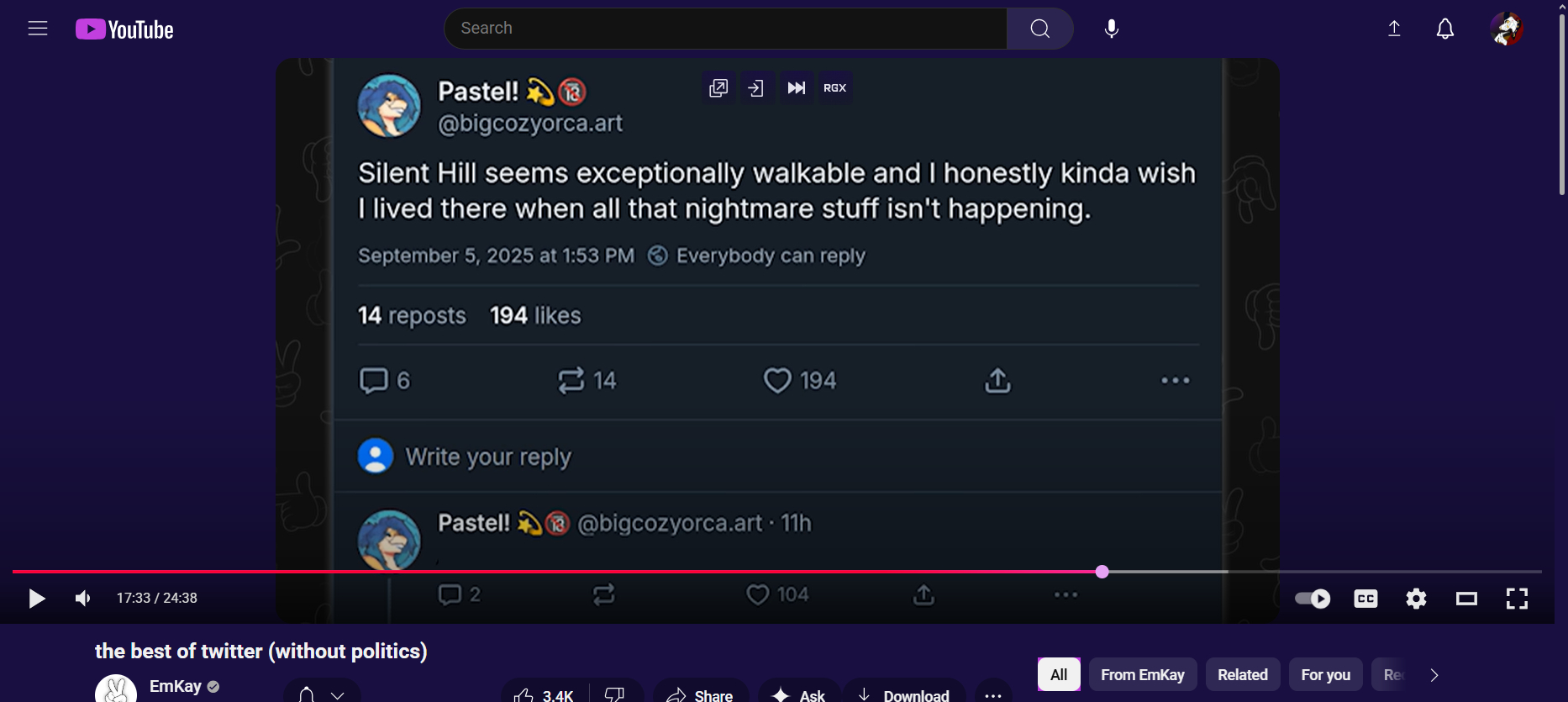Click the upload icon in header

(x=1394, y=29)
